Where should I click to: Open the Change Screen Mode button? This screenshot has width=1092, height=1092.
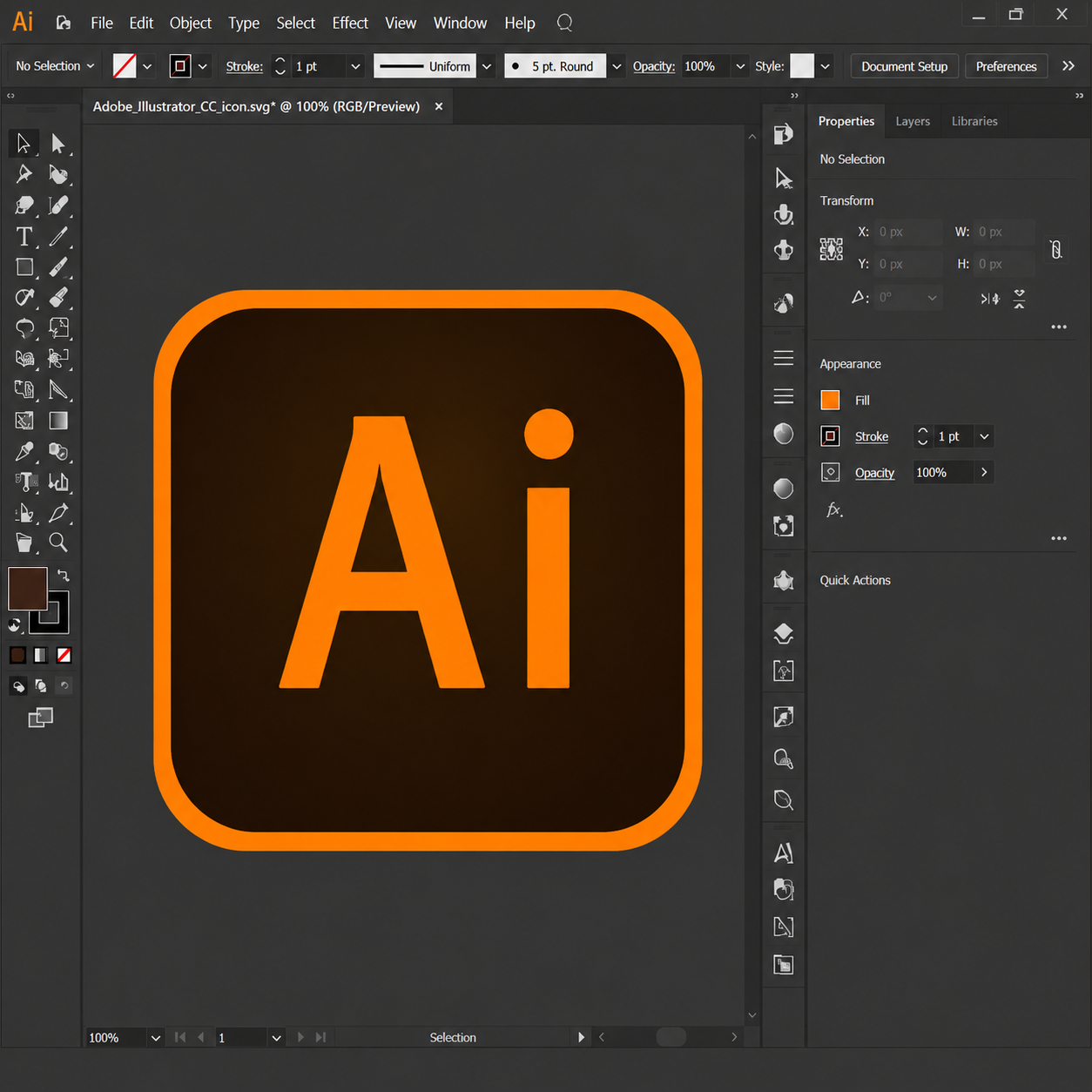point(40,718)
